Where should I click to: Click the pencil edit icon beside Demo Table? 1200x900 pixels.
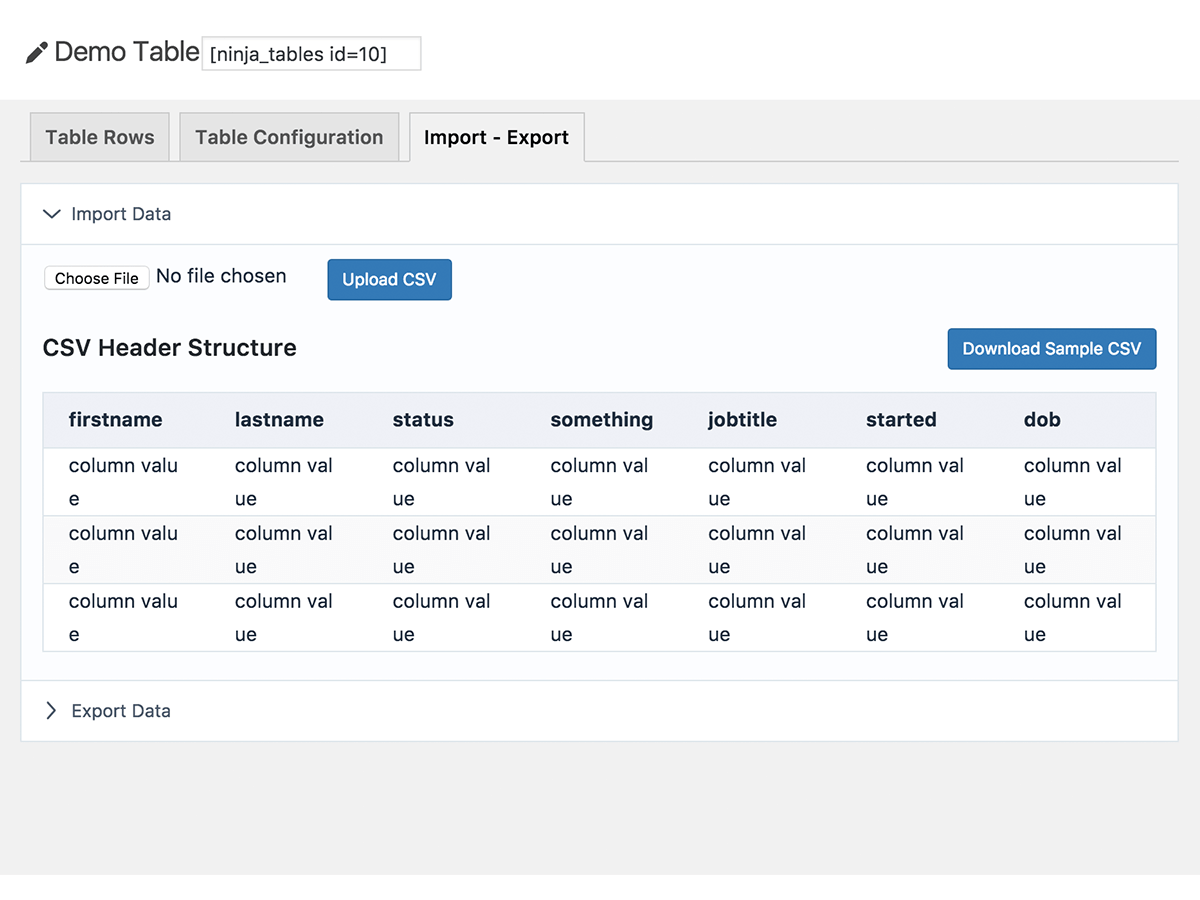coord(36,51)
